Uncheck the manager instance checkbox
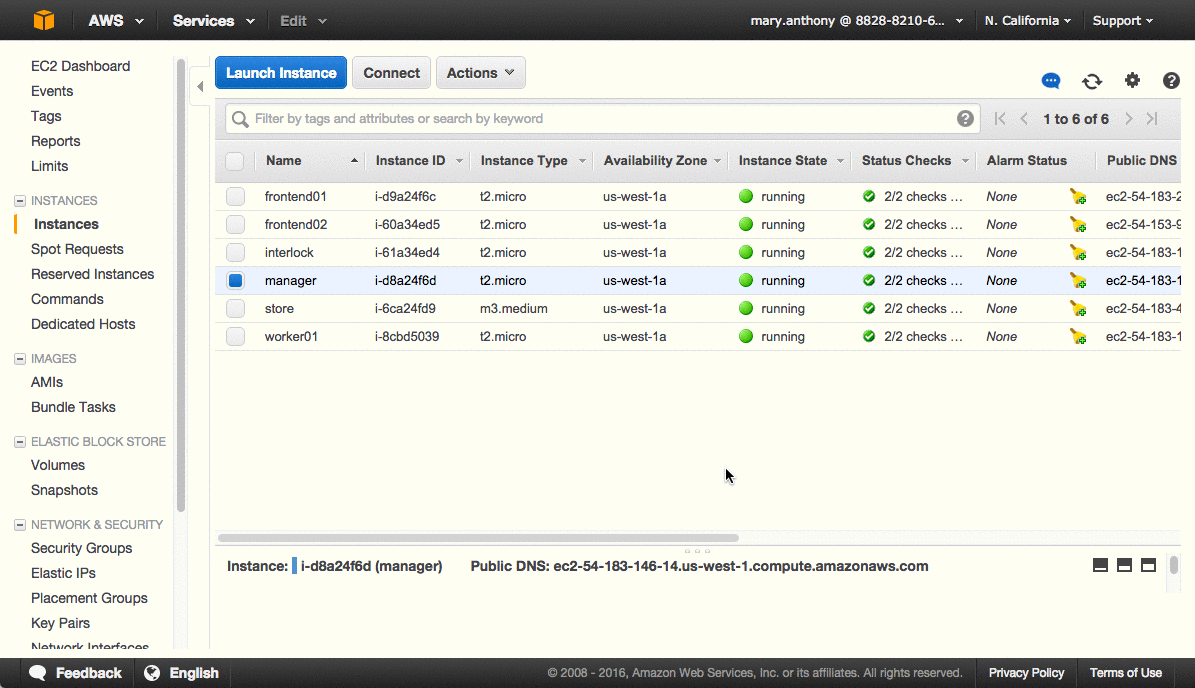The height and width of the screenshot is (688, 1195). (x=235, y=281)
